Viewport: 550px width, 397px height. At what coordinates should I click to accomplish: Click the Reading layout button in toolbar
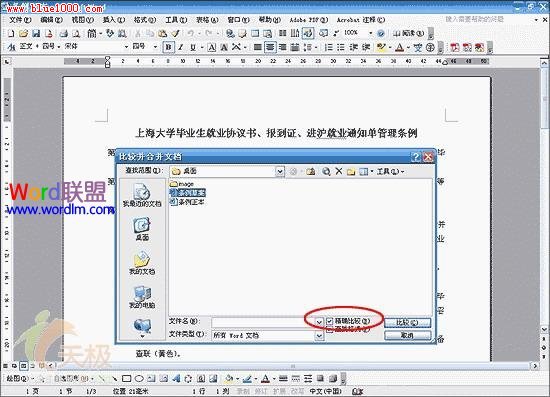click(408, 33)
